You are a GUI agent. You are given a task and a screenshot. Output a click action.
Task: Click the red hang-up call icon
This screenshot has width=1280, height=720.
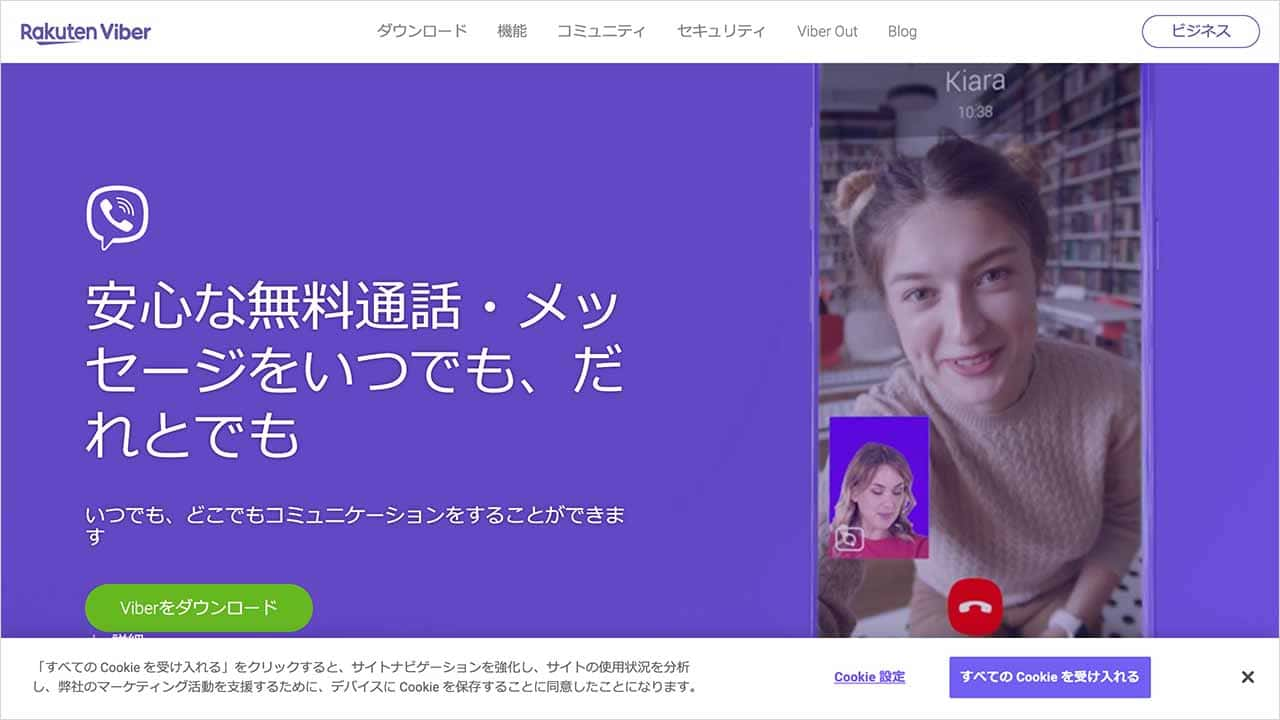click(974, 607)
